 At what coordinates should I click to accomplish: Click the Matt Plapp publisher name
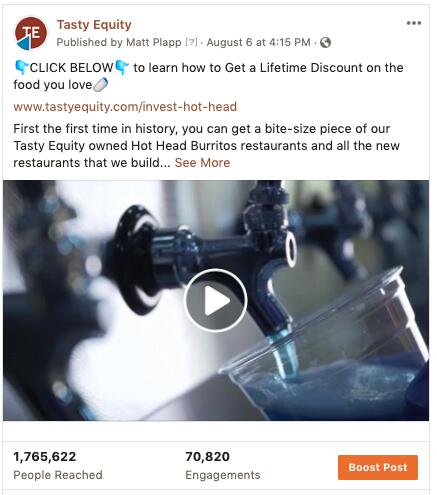[154, 43]
